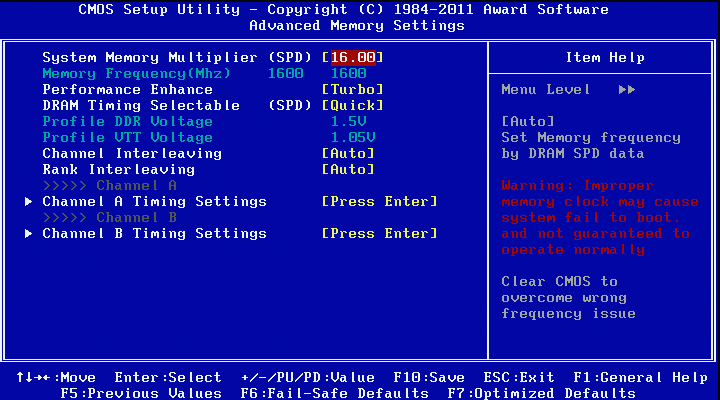
Task: Select F6:Fail-Safe Defaults in the footer
Action: pyautogui.click(x=324, y=393)
